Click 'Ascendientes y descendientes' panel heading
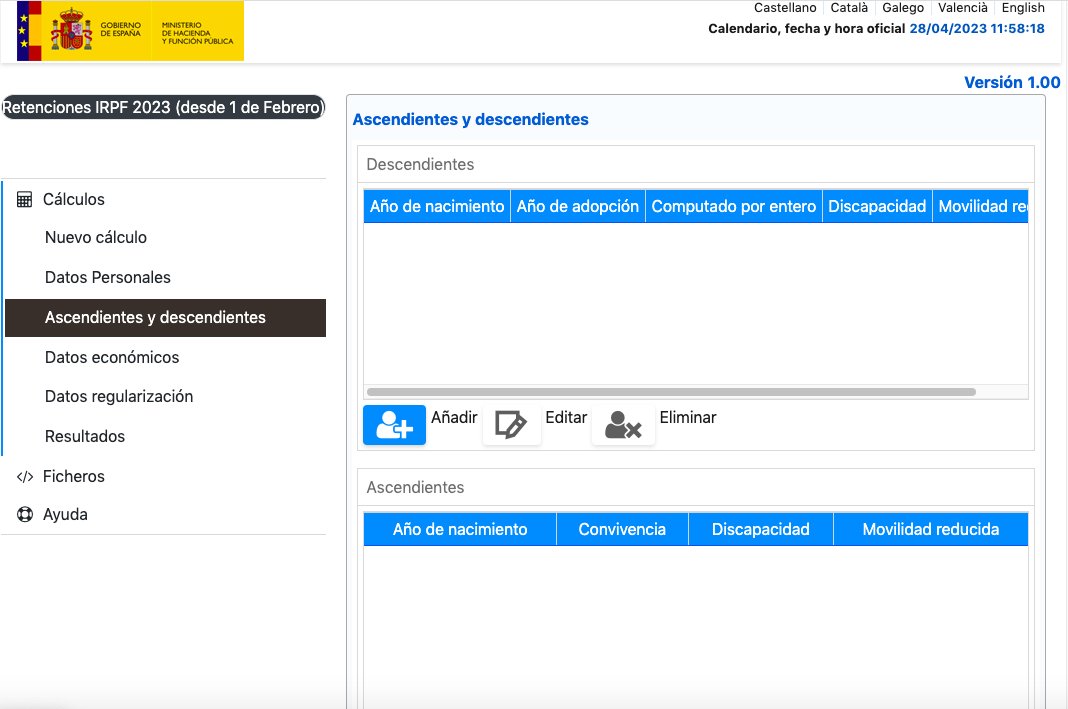 470,119
